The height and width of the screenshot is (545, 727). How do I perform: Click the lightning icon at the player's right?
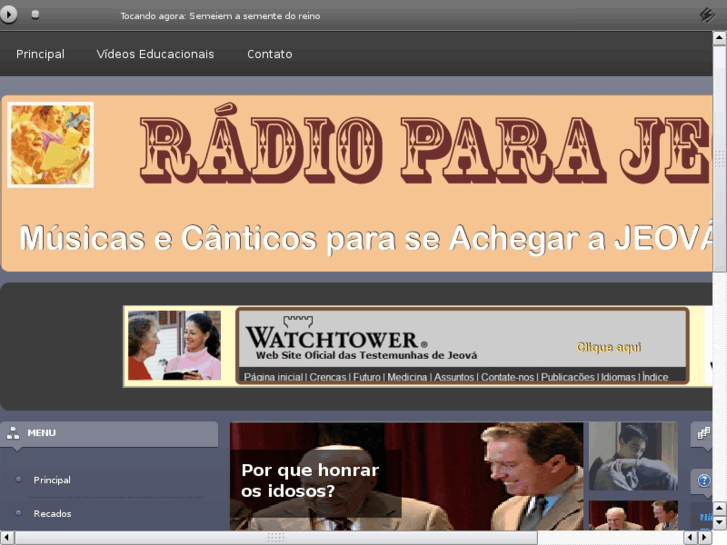click(x=707, y=15)
